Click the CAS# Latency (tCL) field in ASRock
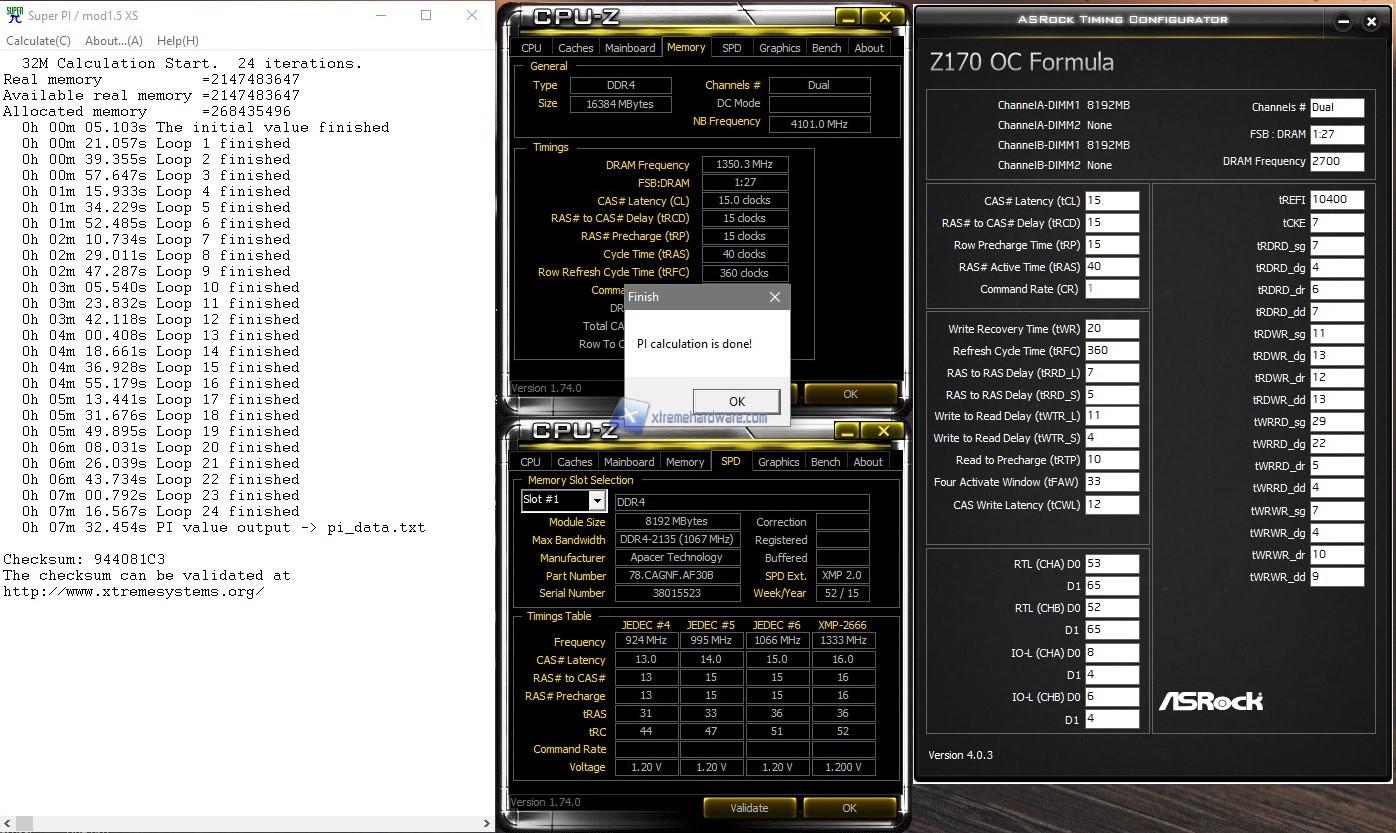The width and height of the screenshot is (1396, 833). pos(1111,201)
